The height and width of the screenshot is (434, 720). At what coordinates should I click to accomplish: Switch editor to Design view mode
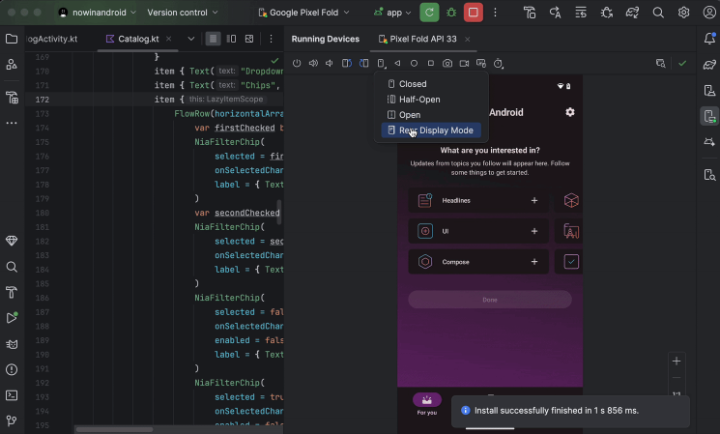[x=249, y=39]
